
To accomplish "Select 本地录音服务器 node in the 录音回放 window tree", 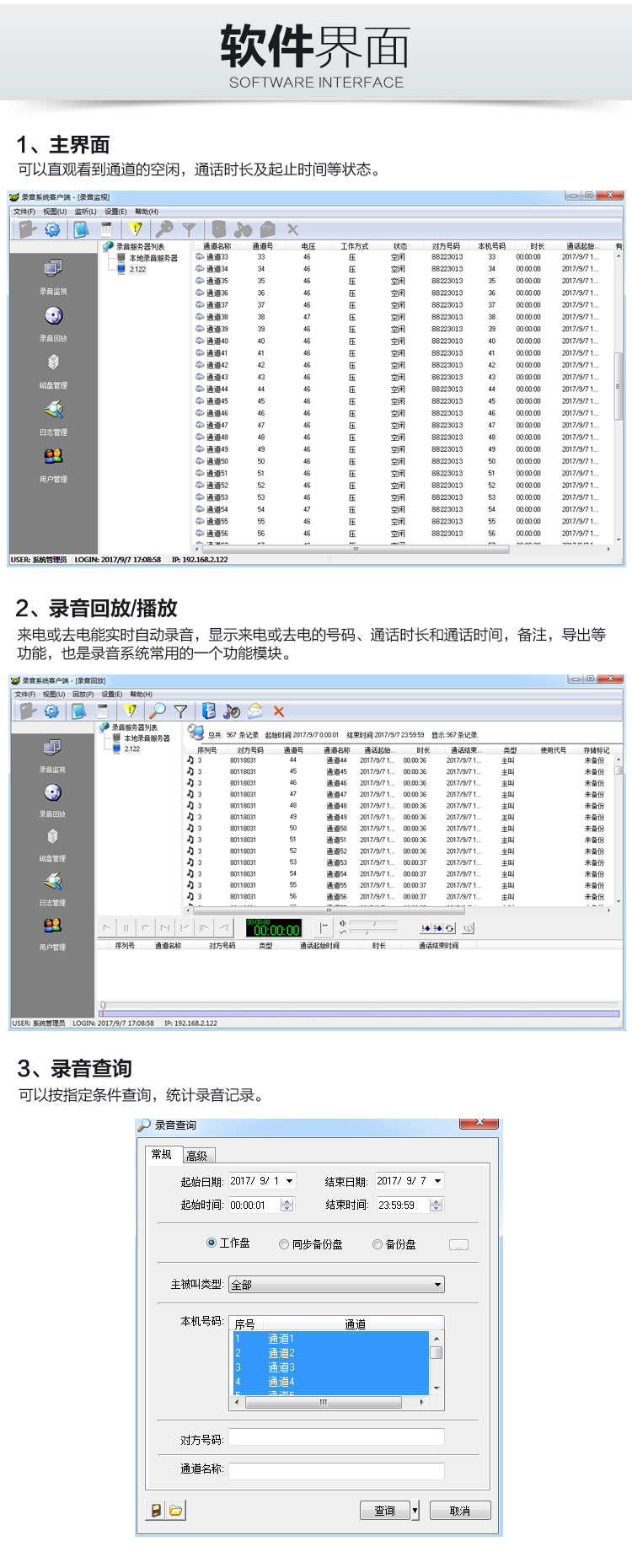I will click(x=147, y=738).
